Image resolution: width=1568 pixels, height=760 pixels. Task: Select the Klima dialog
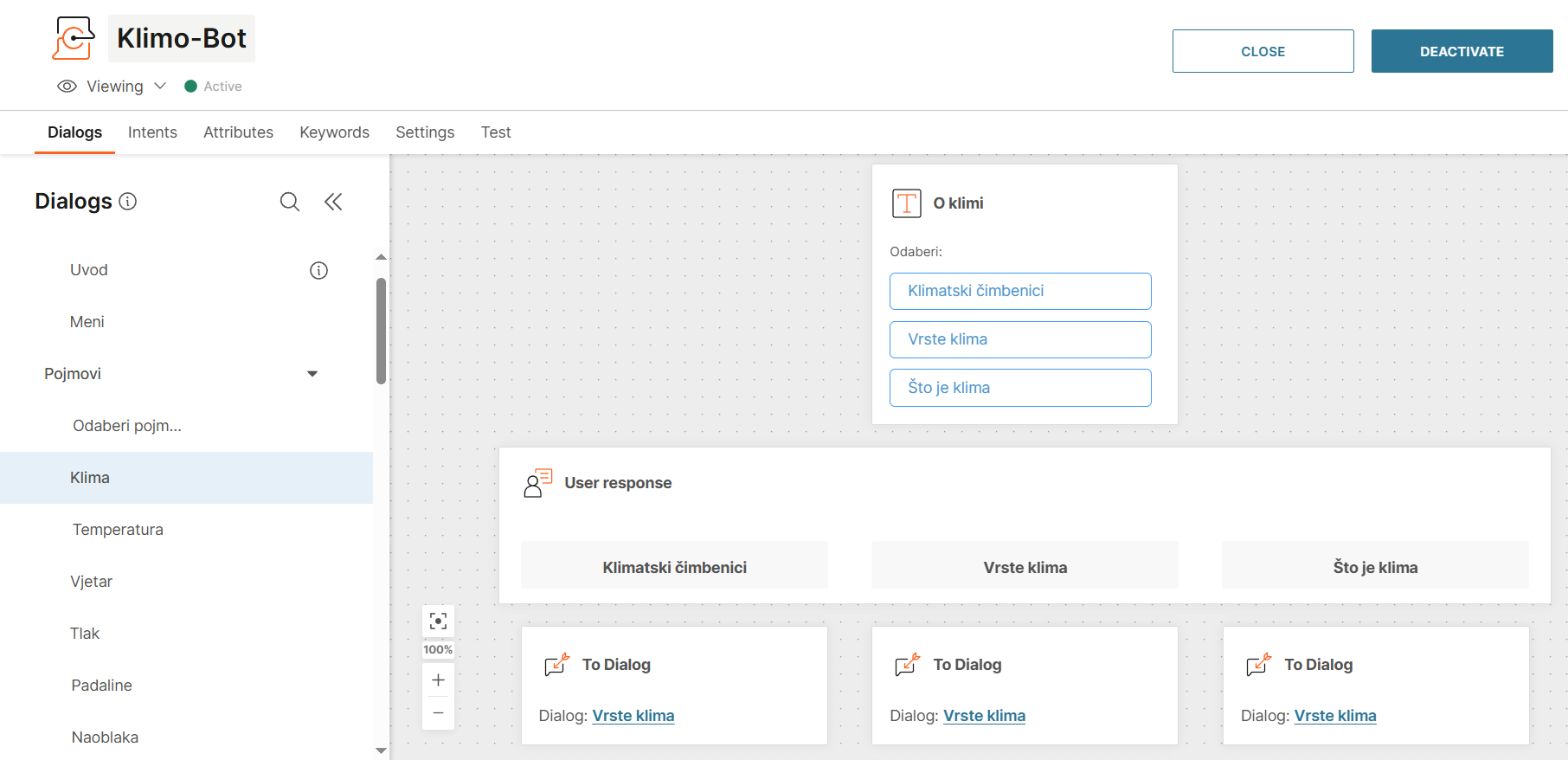pyautogui.click(x=186, y=478)
